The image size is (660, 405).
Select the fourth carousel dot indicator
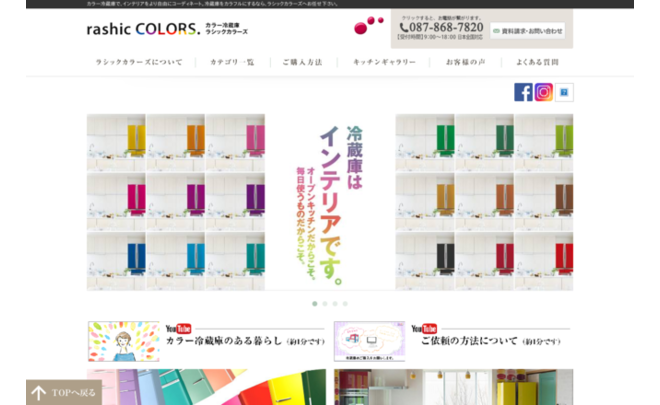point(345,303)
